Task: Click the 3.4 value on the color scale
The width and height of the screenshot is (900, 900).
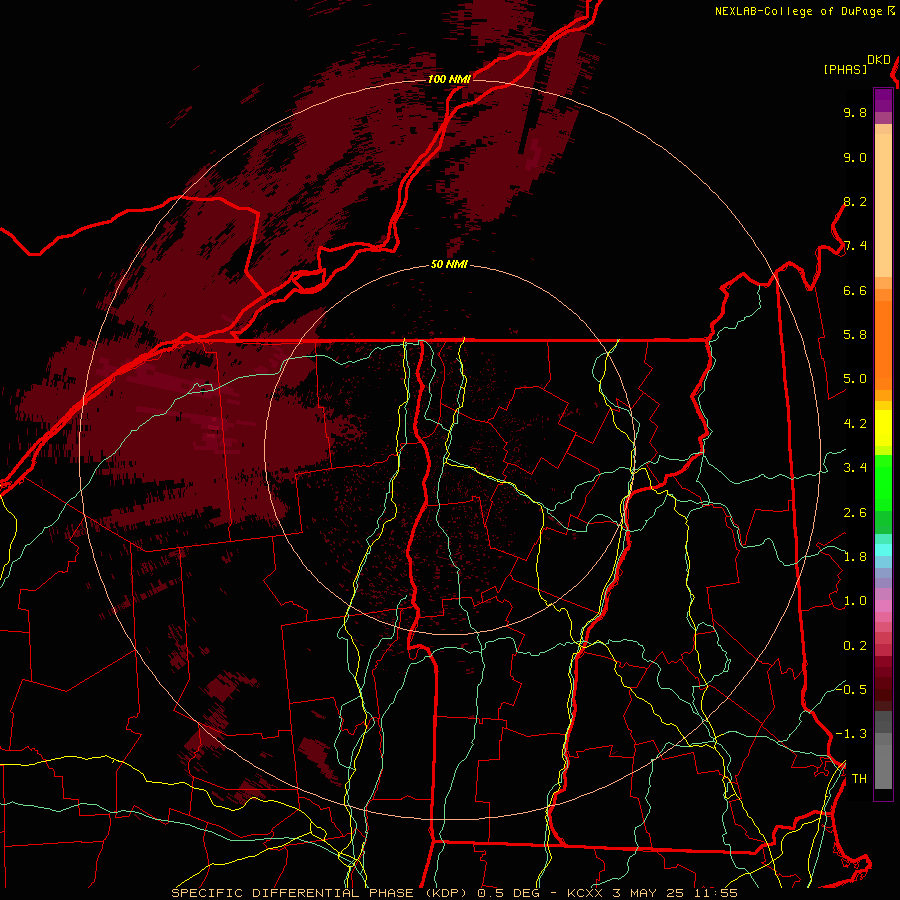Action: pos(855,468)
